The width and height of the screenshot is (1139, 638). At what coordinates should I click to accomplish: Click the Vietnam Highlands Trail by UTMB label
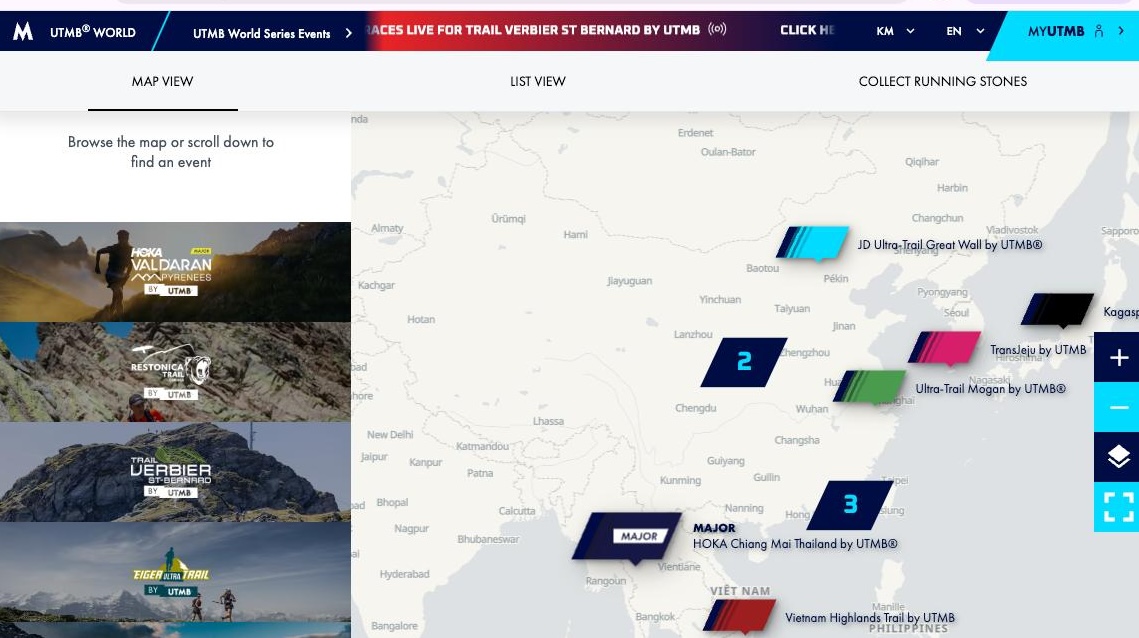coord(870,618)
